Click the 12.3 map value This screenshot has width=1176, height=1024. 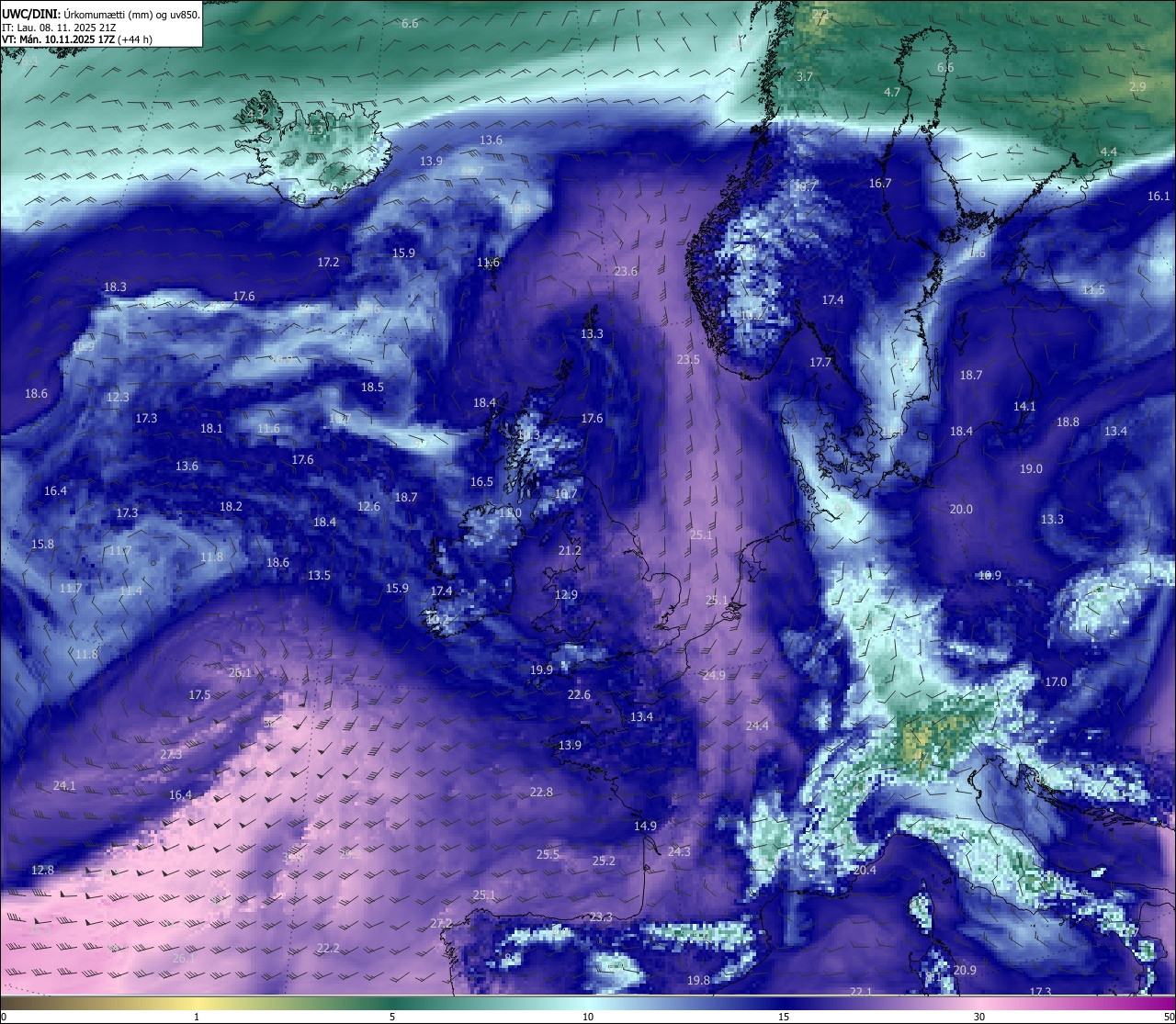[x=118, y=397]
